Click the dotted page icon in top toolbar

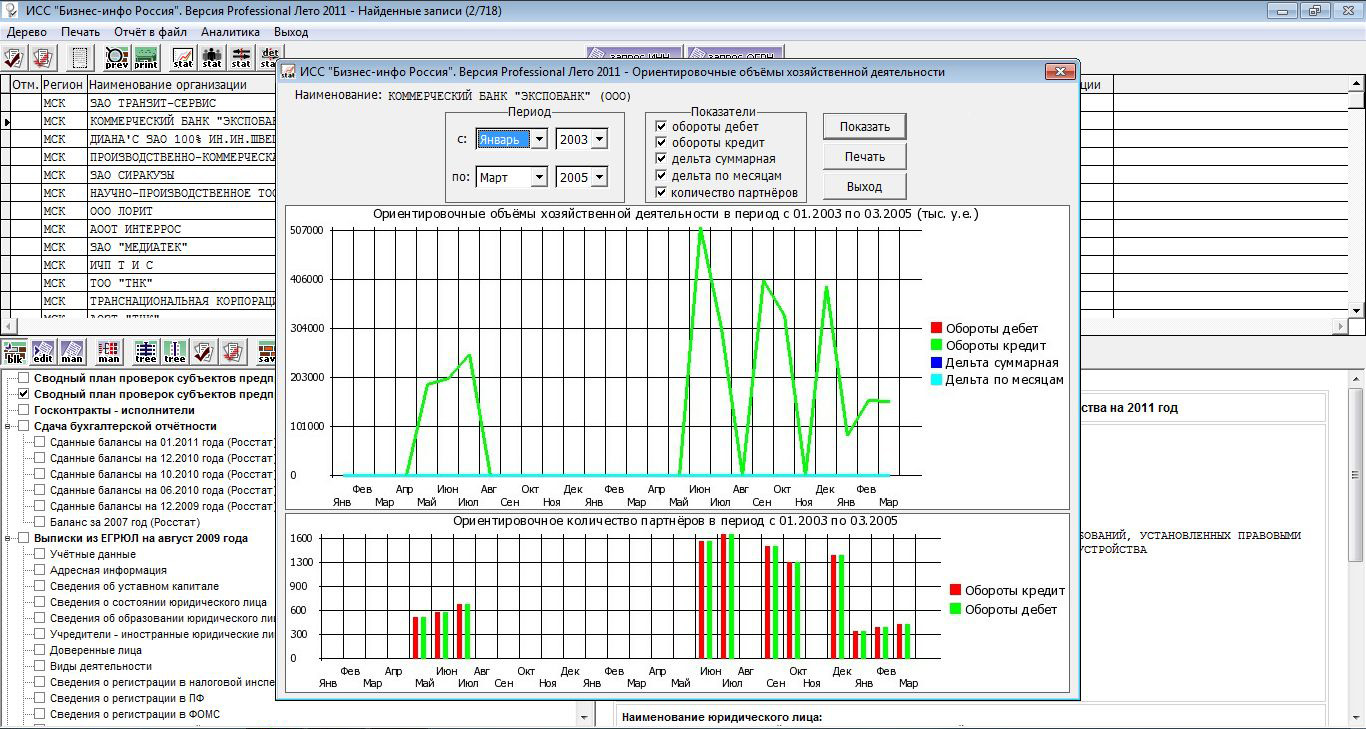(80, 57)
